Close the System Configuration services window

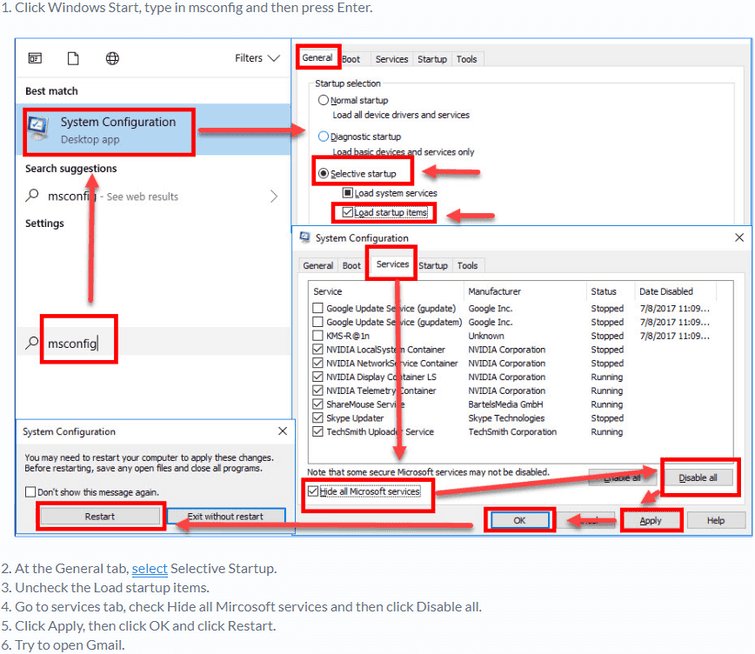point(739,237)
